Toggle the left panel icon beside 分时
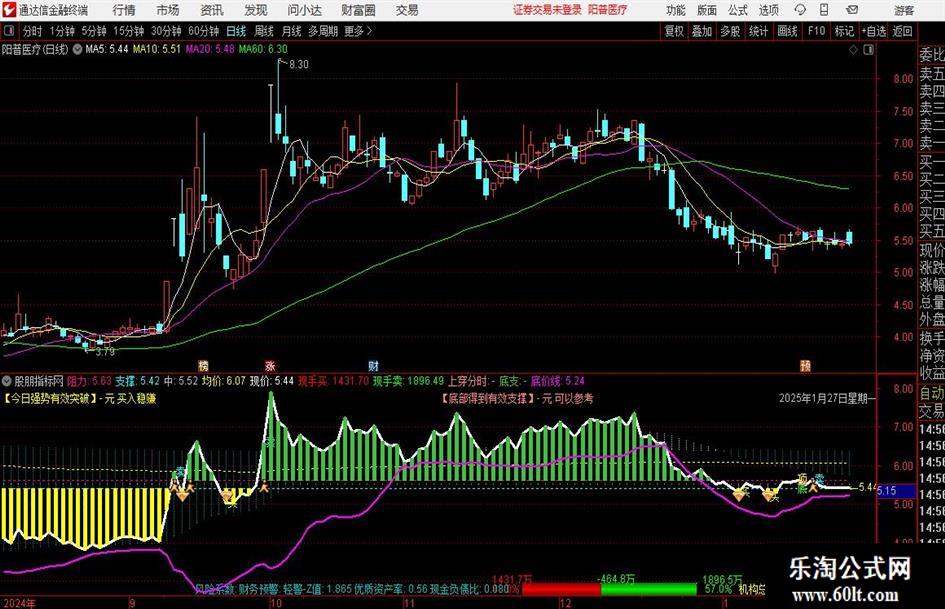The height and width of the screenshot is (609, 945). (10, 31)
